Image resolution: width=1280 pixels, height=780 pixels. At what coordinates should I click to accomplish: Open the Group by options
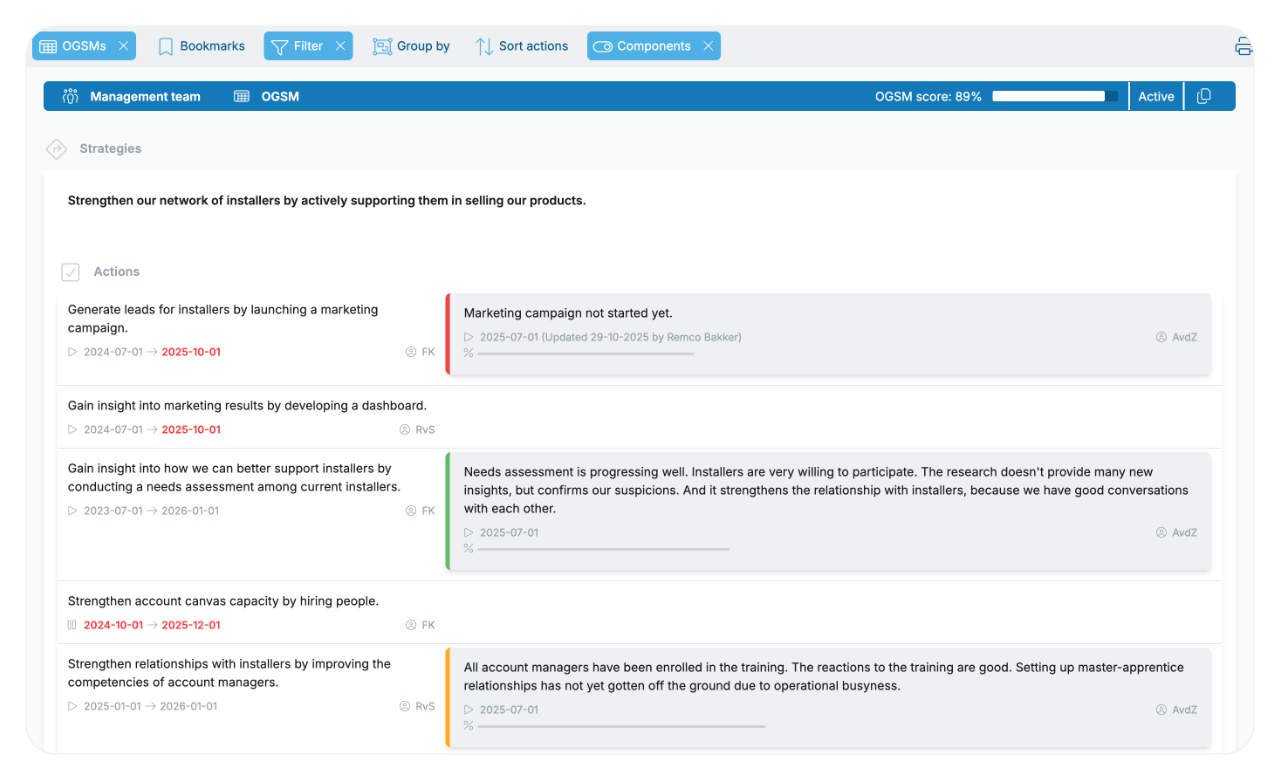click(x=411, y=45)
